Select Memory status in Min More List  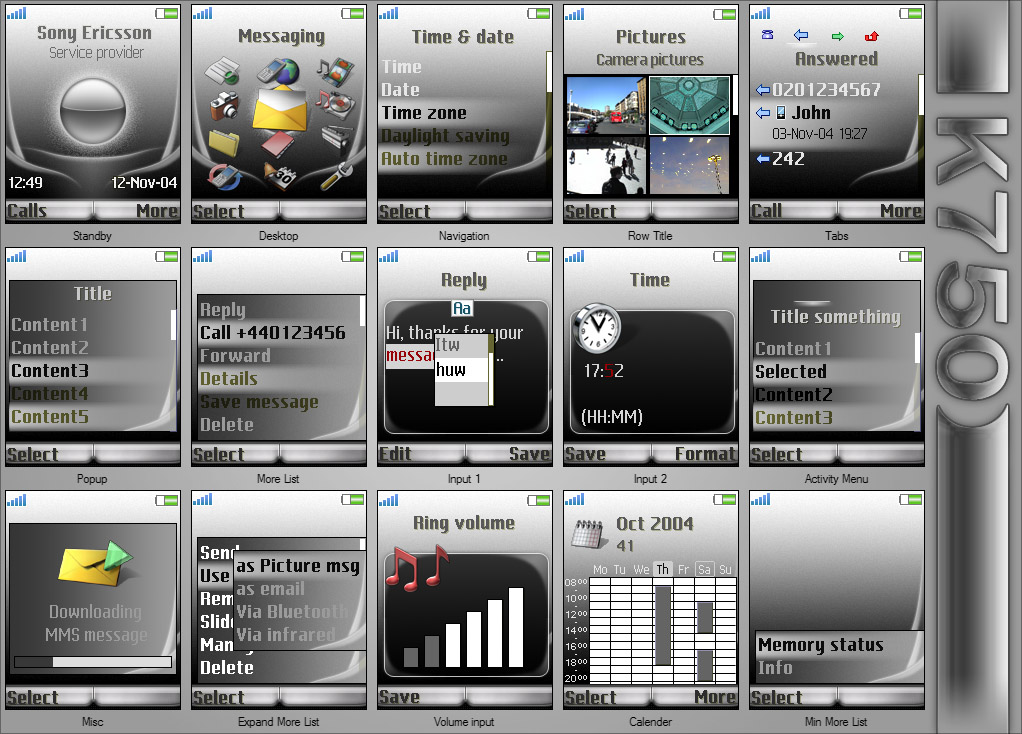tap(840, 645)
